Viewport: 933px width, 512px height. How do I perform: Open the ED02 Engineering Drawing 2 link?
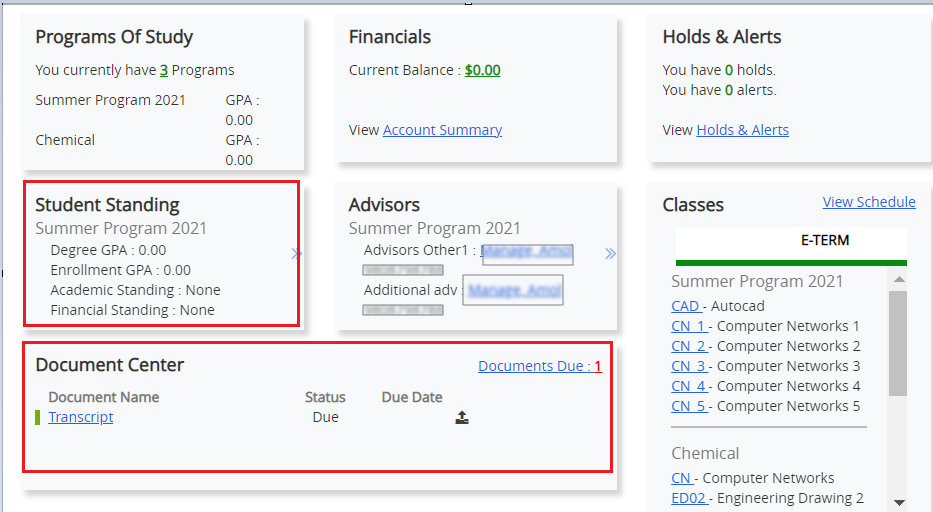689,498
